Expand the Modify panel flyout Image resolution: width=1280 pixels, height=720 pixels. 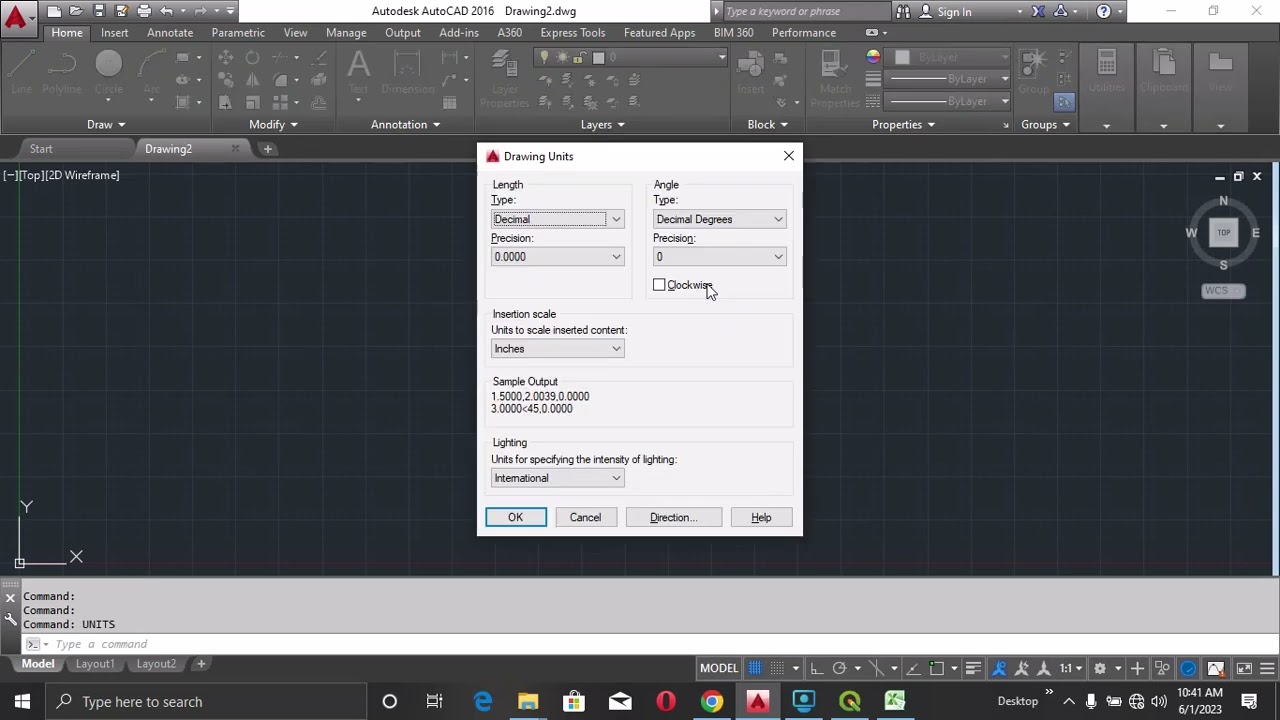pyautogui.click(x=273, y=125)
